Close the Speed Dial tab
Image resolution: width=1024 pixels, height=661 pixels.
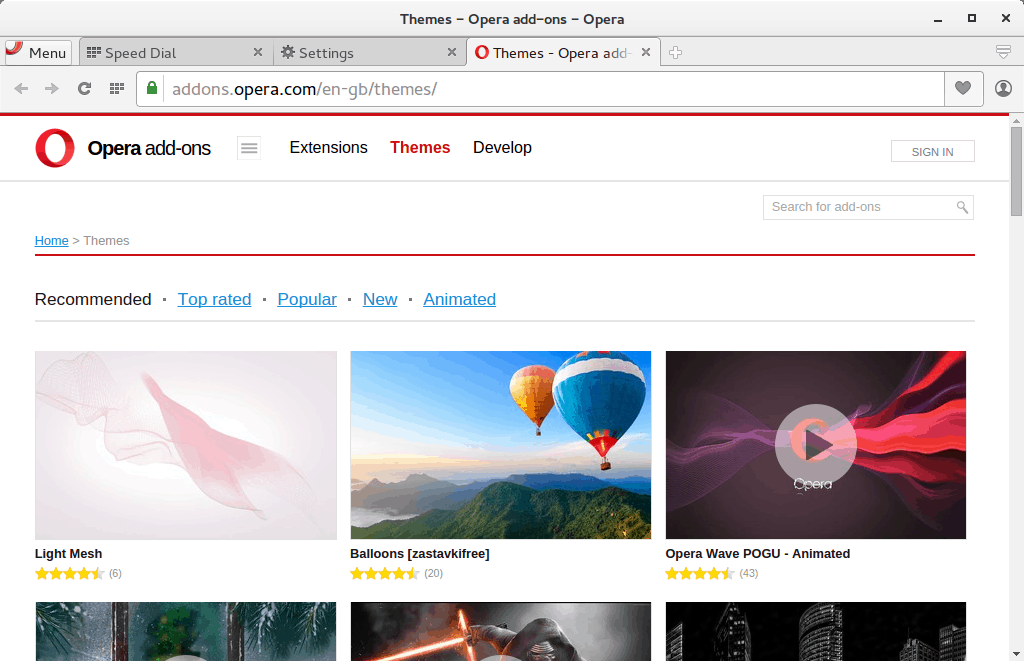click(258, 52)
